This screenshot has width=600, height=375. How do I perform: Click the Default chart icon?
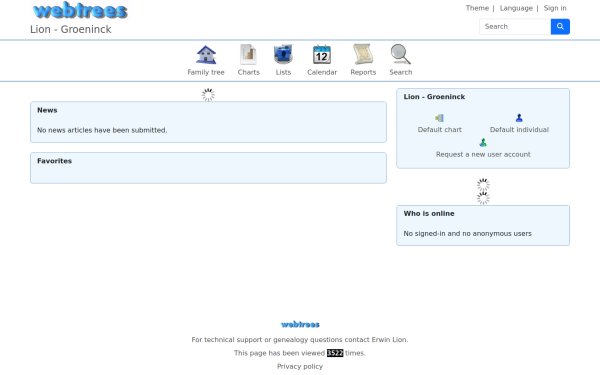click(x=439, y=118)
